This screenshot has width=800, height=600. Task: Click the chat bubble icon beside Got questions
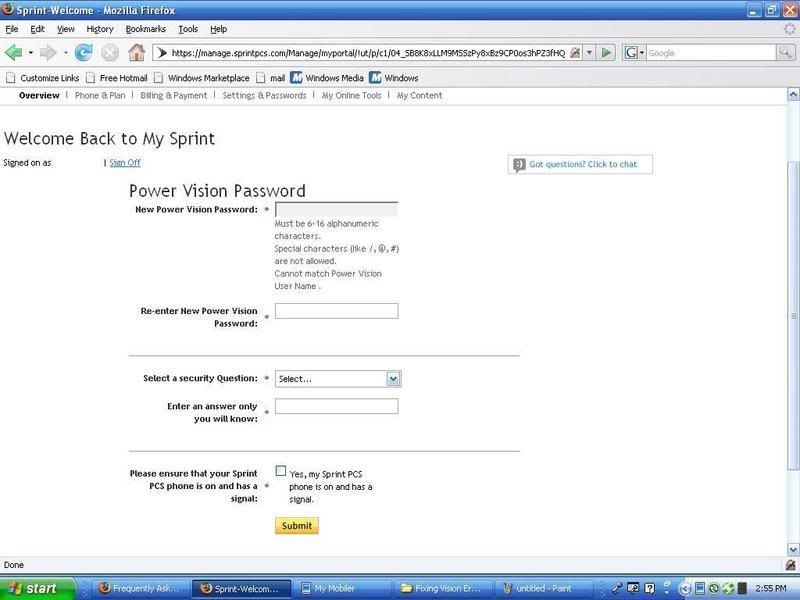(519, 164)
